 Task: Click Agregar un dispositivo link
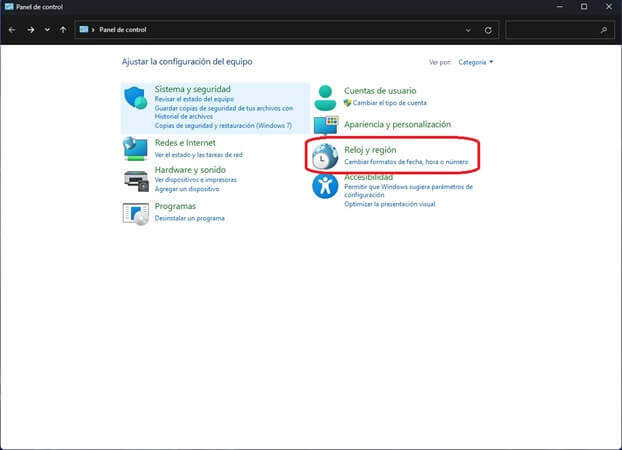(x=187, y=189)
